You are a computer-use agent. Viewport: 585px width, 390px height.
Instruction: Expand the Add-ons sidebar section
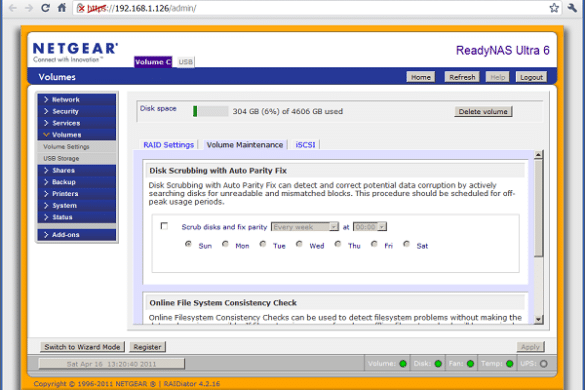pyautogui.click(x=77, y=234)
